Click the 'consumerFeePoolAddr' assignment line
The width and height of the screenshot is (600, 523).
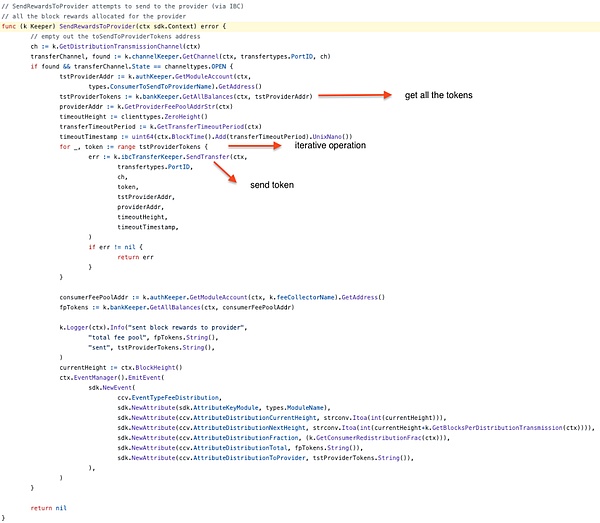coord(220,297)
